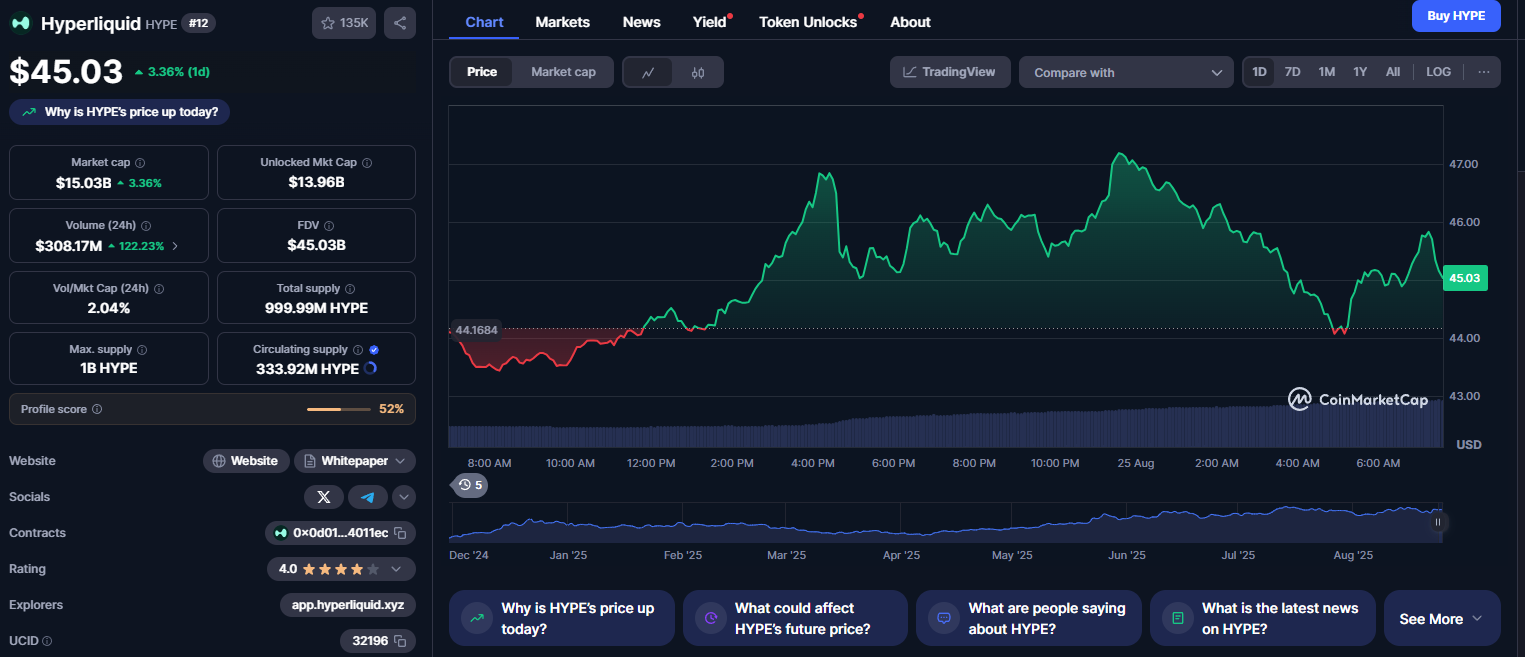This screenshot has width=1525, height=657.
Task: Open the TradingView chart
Action: [950, 72]
